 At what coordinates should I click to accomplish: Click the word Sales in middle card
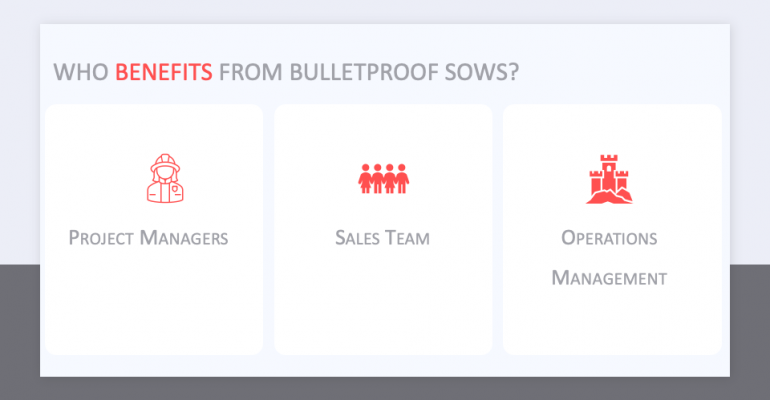356,238
